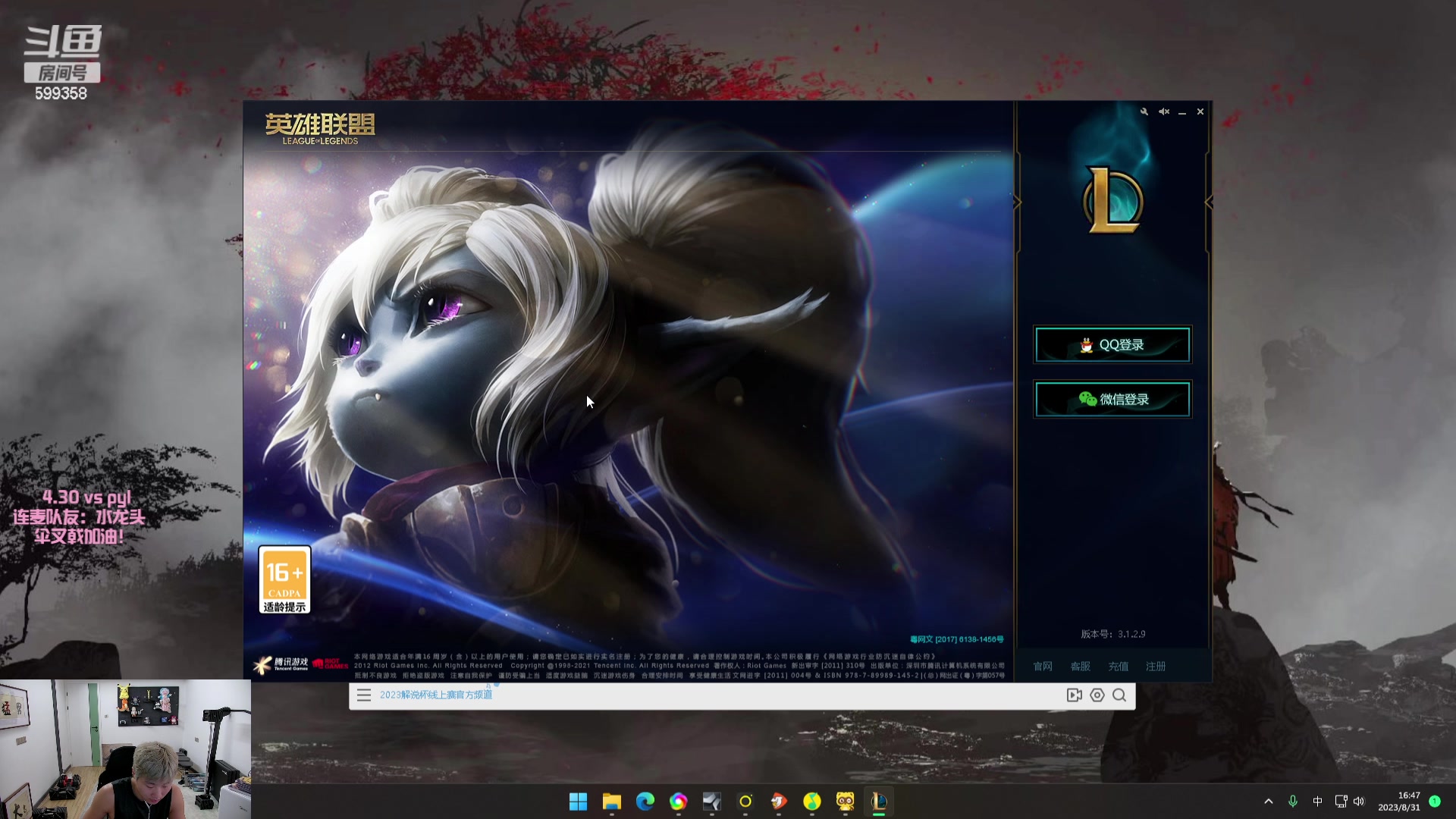Screen dimensions: 1456x819
Task: Open File Explorer from the taskbar
Action: 612,802
